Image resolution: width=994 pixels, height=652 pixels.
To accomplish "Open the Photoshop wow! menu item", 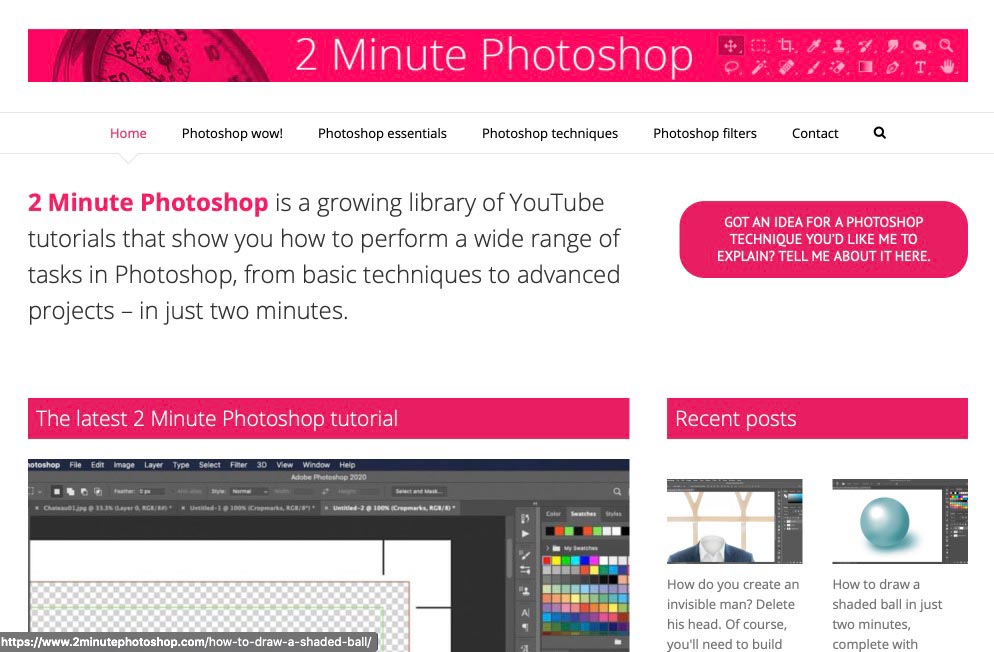I will pyautogui.click(x=232, y=133).
